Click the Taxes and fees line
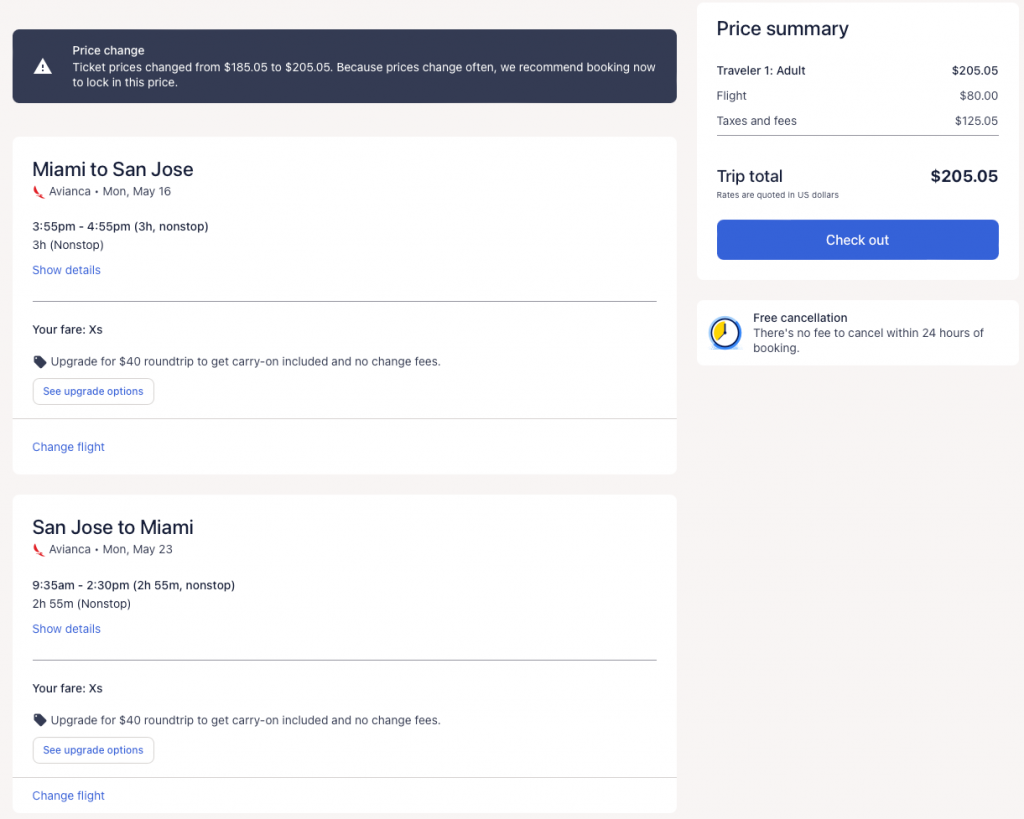 click(x=857, y=121)
